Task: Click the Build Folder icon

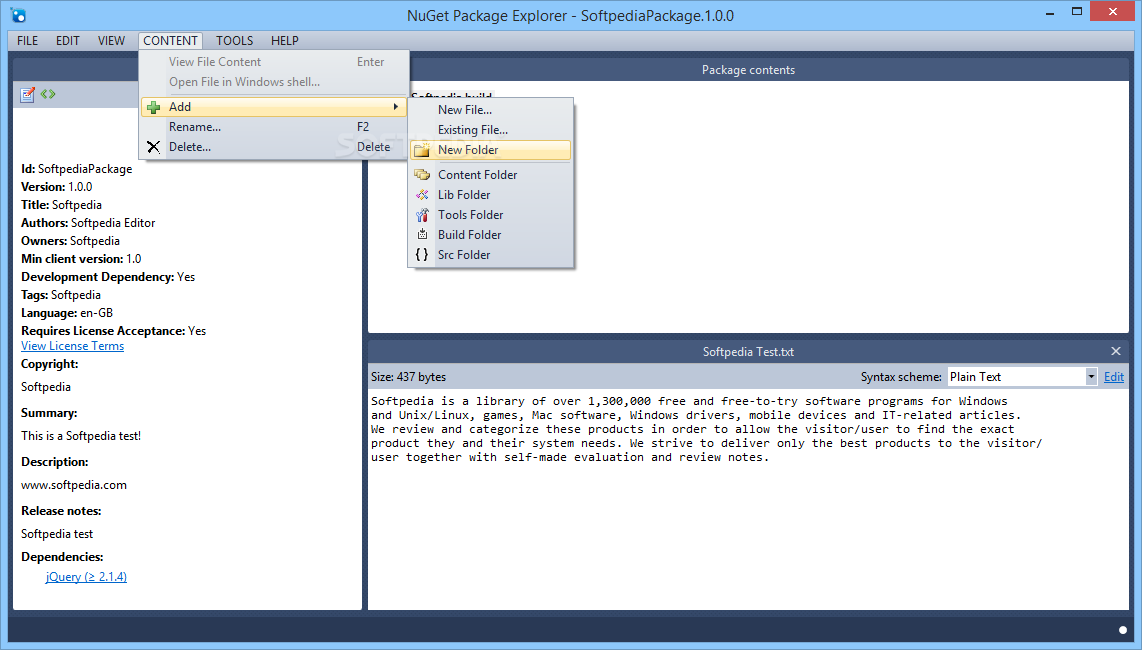Action: click(x=422, y=235)
